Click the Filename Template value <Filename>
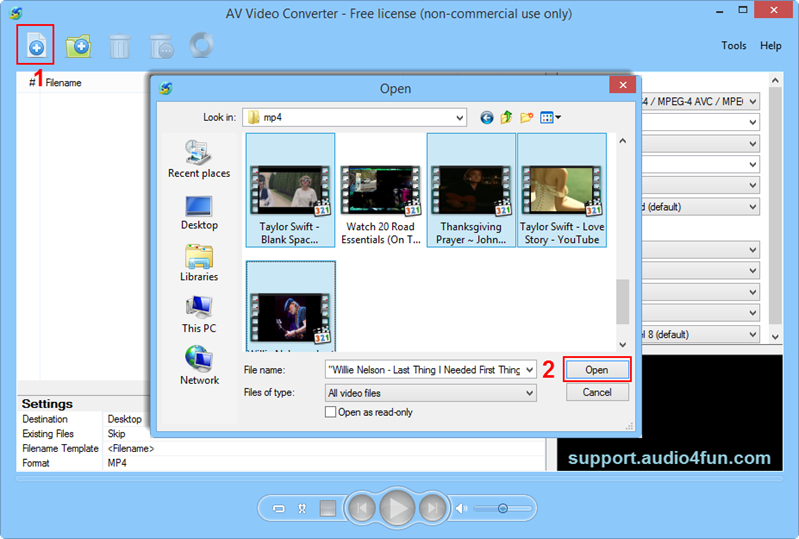 point(130,448)
